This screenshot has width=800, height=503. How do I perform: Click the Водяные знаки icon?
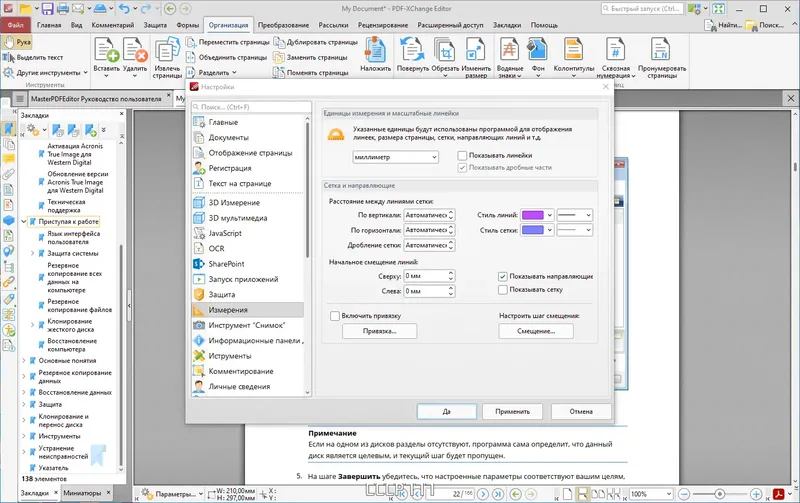tap(510, 50)
